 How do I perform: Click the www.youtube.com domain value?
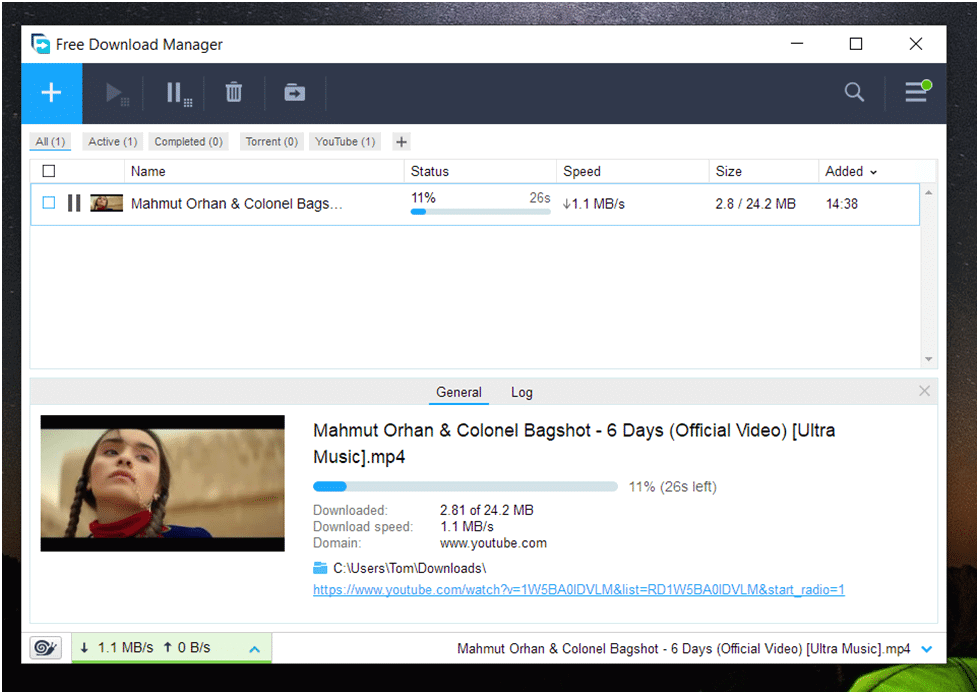point(493,543)
